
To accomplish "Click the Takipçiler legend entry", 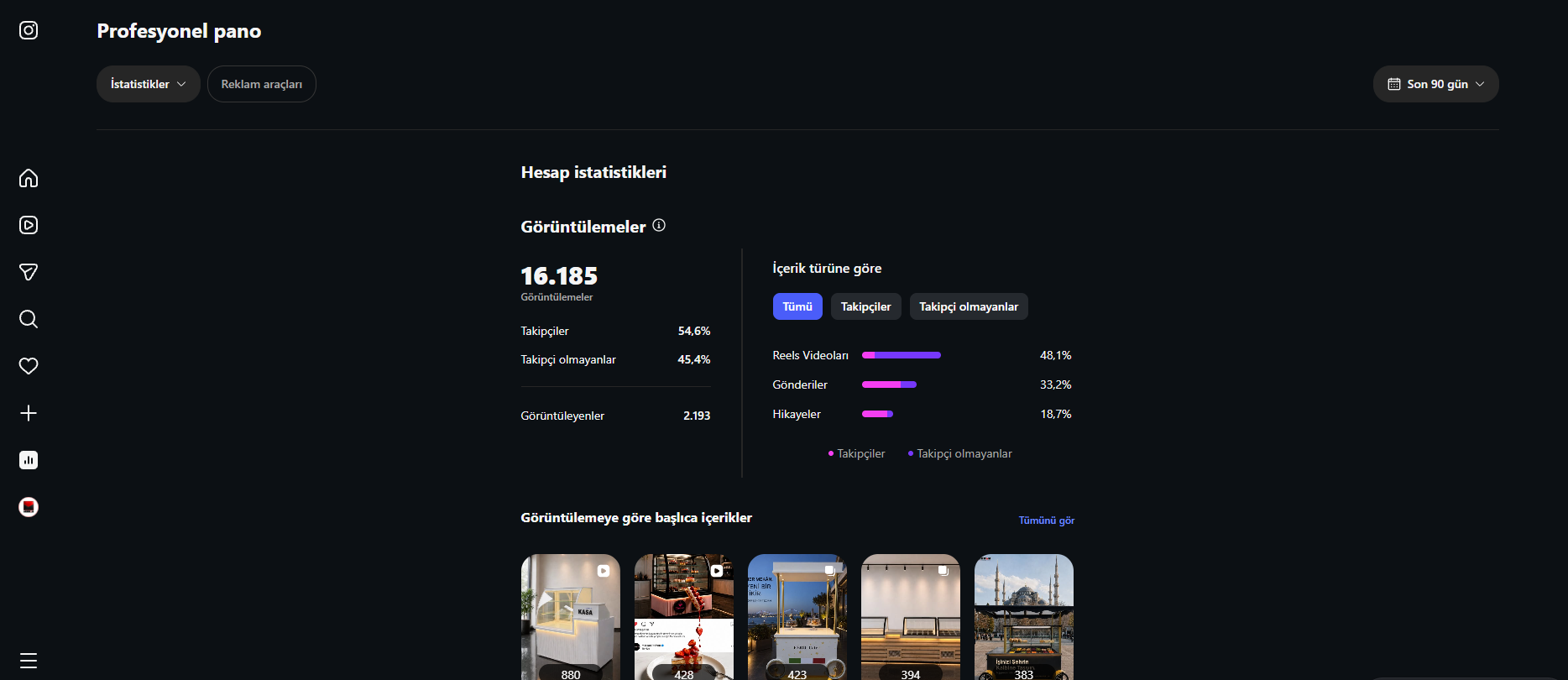I will pyautogui.click(x=857, y=453).
